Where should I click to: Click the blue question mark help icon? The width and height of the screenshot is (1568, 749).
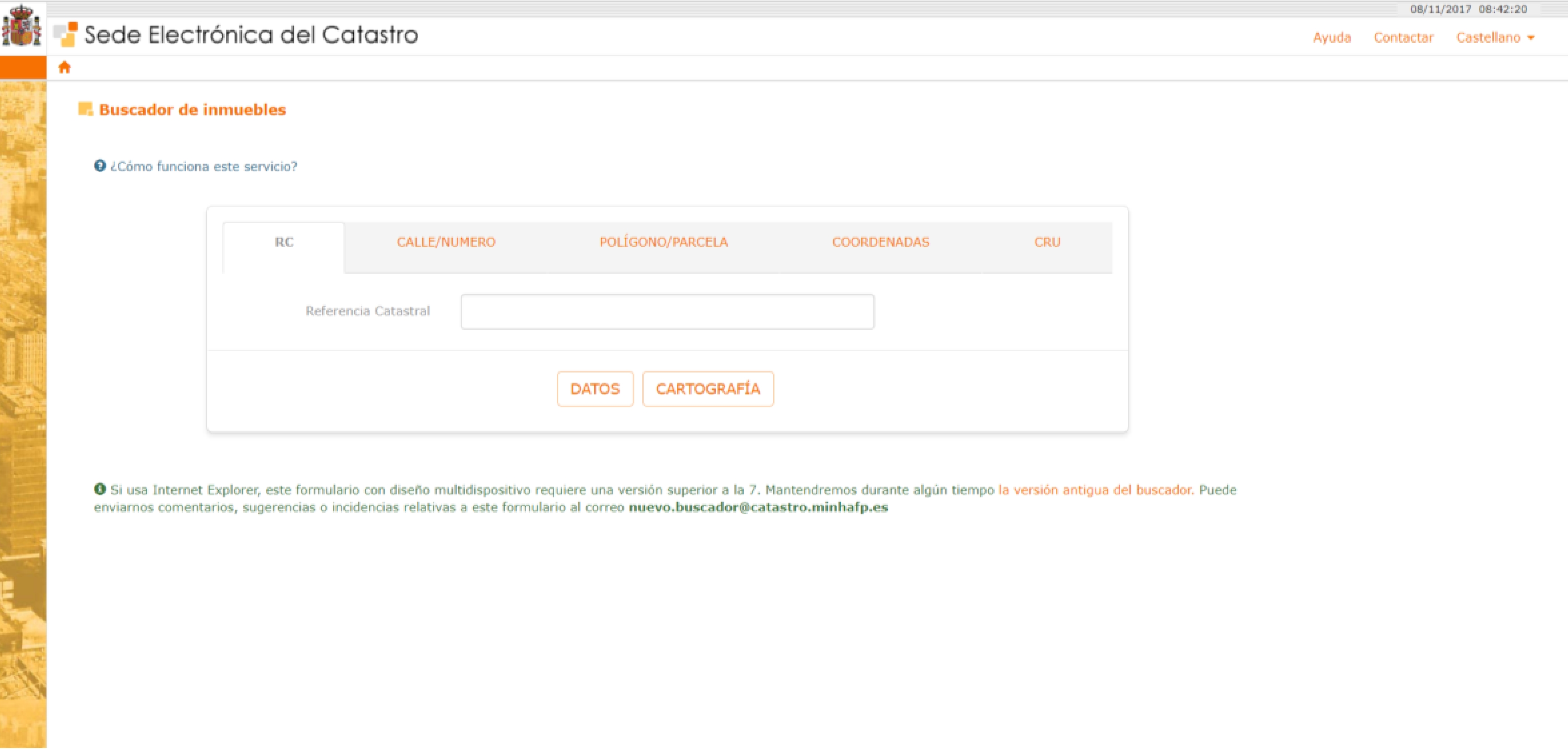click(100, 166)
